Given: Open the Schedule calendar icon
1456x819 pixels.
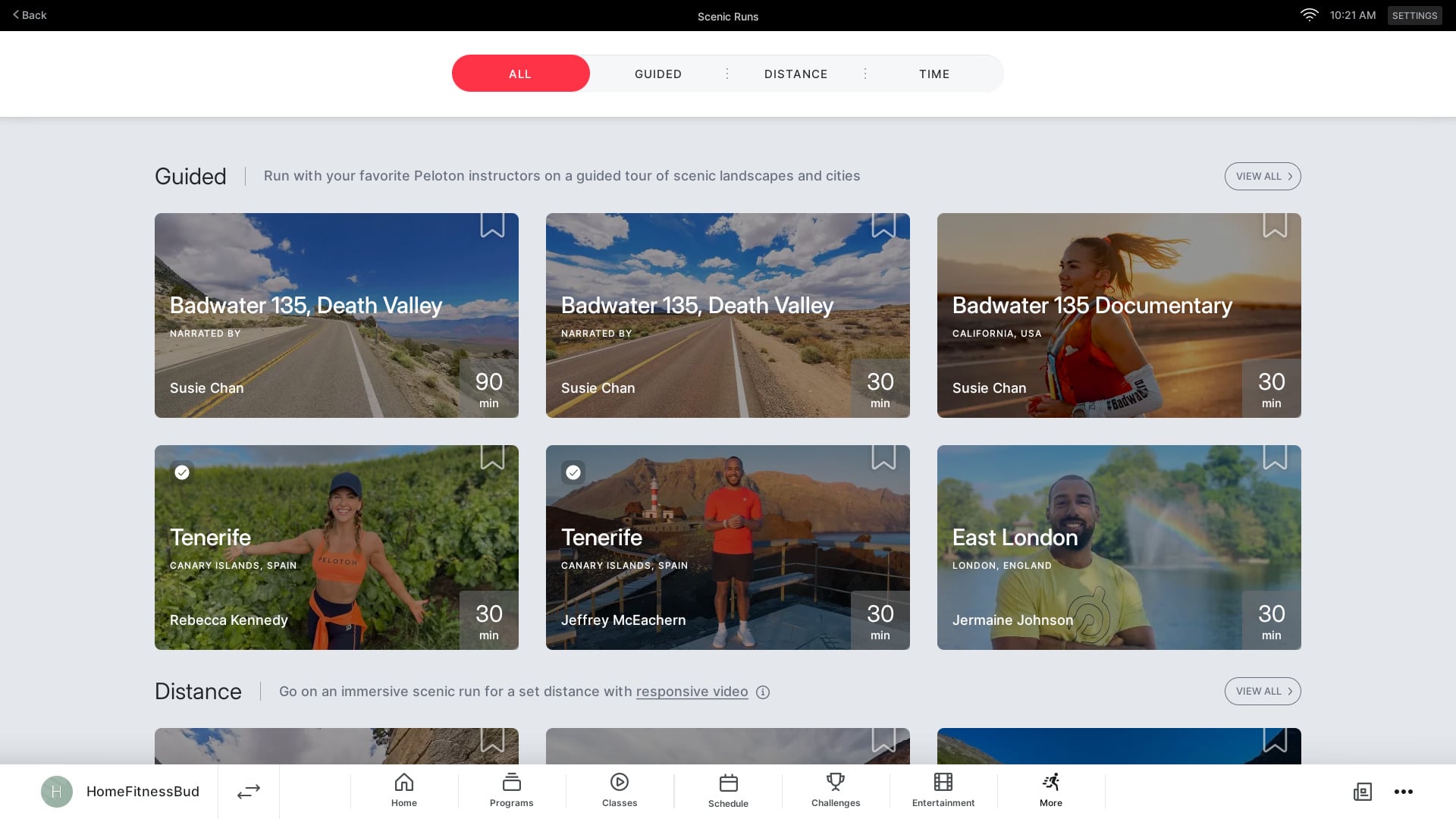Looking at the screenshot, I should point(728,783).
